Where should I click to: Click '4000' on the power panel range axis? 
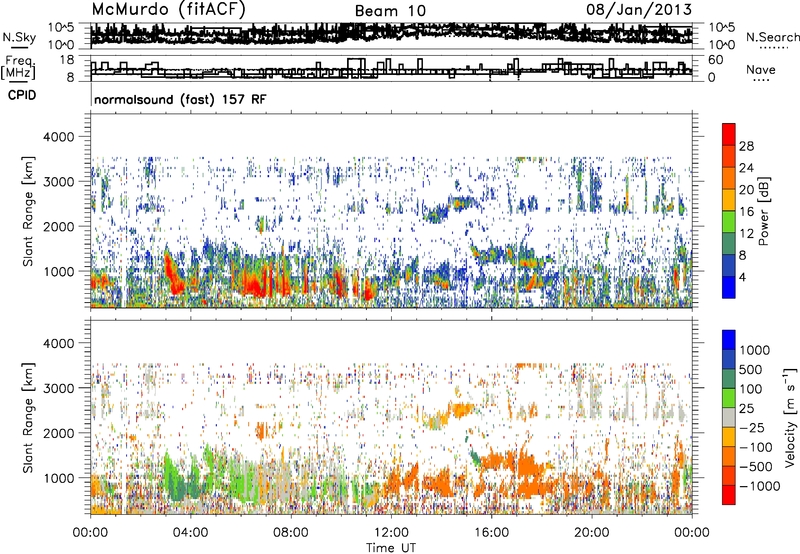(58, 137)
